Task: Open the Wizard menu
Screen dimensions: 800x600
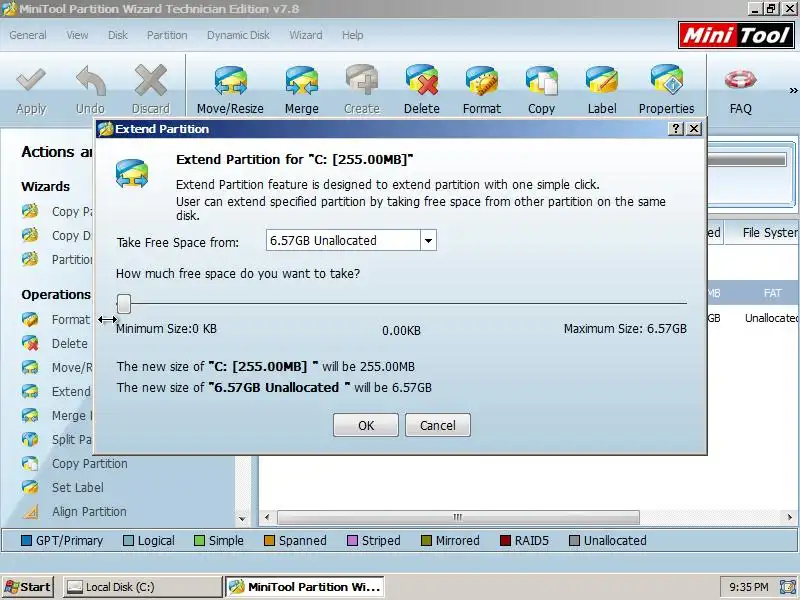Action: tap(306, 35)
